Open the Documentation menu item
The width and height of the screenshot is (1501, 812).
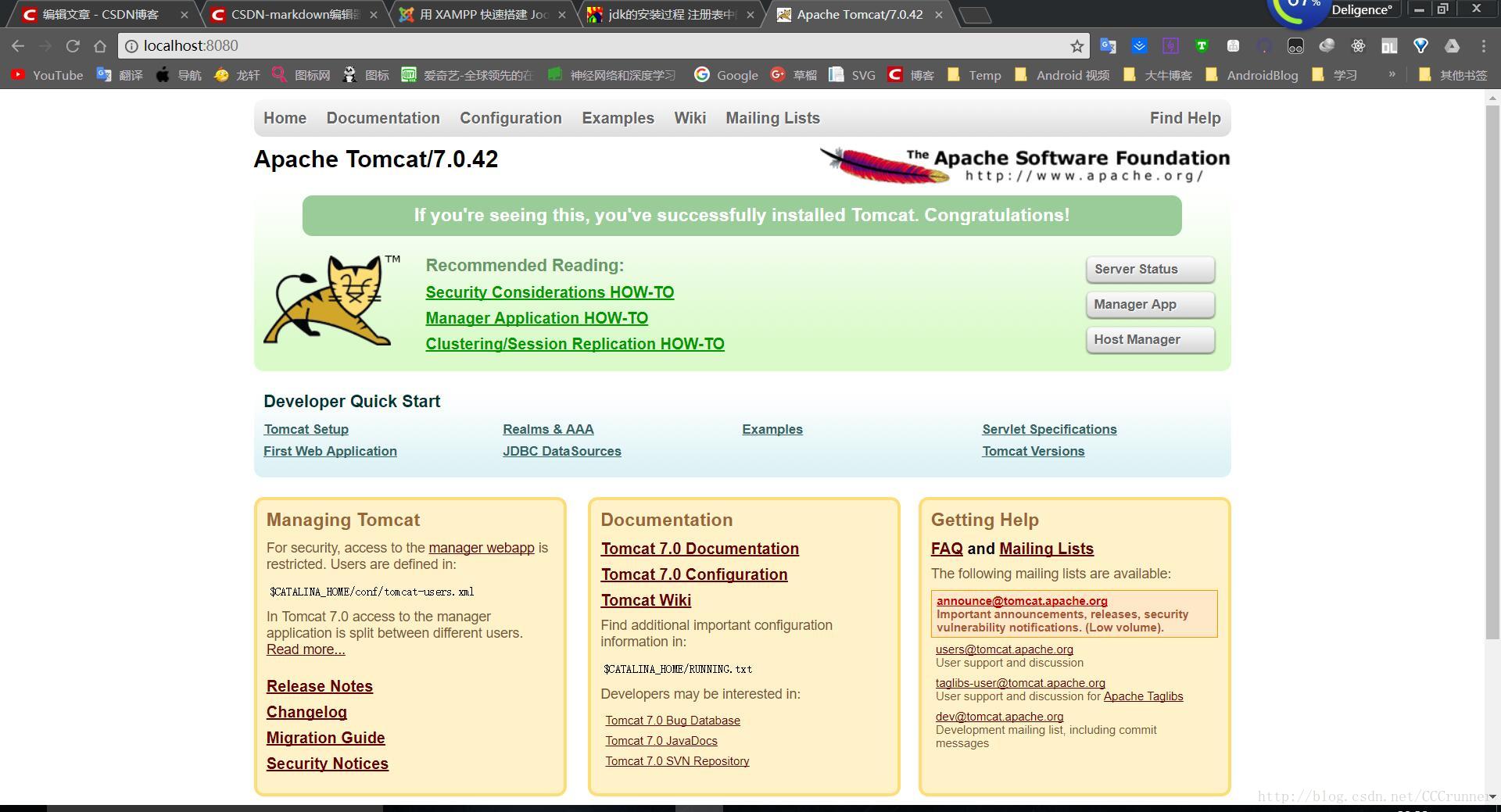pos(383,118)
